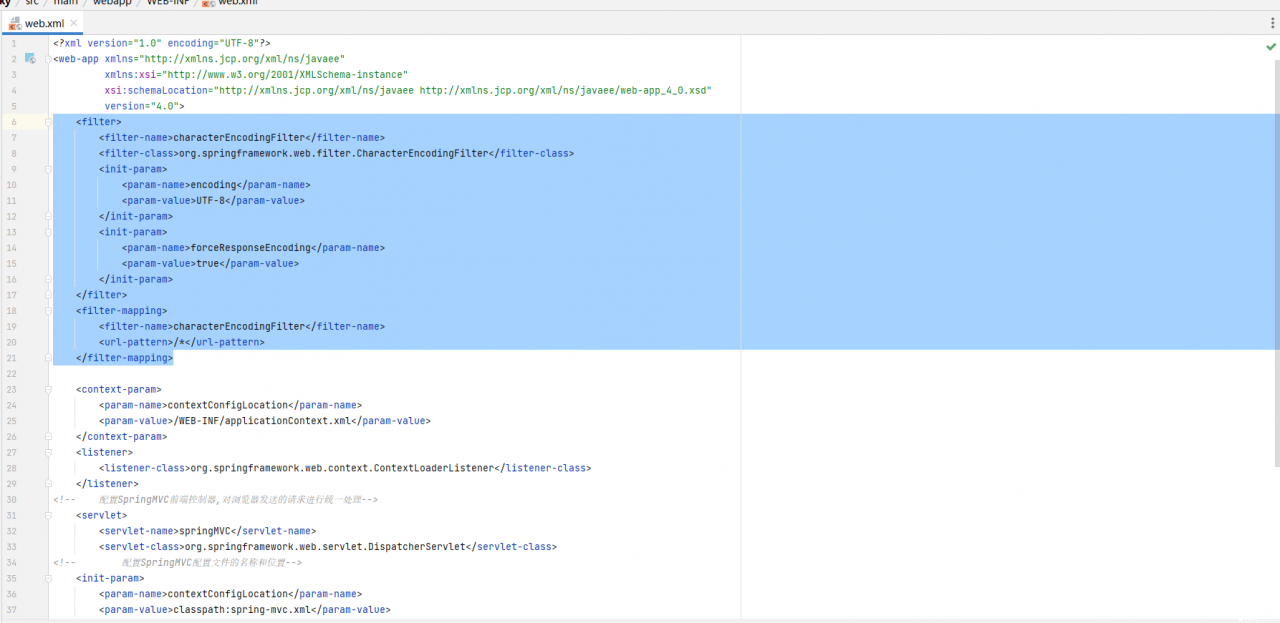
Task: Click the closing context-param tag on line 26
Action: click(x=121, y=437)
